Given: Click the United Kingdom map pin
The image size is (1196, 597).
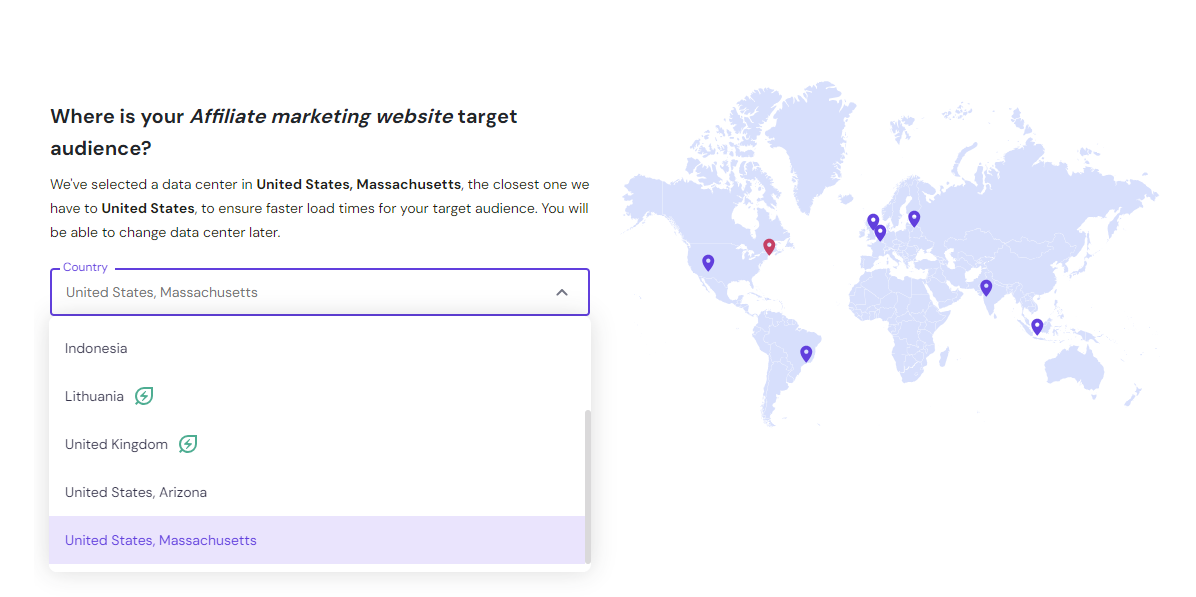Looking at the screenshot, I should pyautogui.click(x=873, y=219).
